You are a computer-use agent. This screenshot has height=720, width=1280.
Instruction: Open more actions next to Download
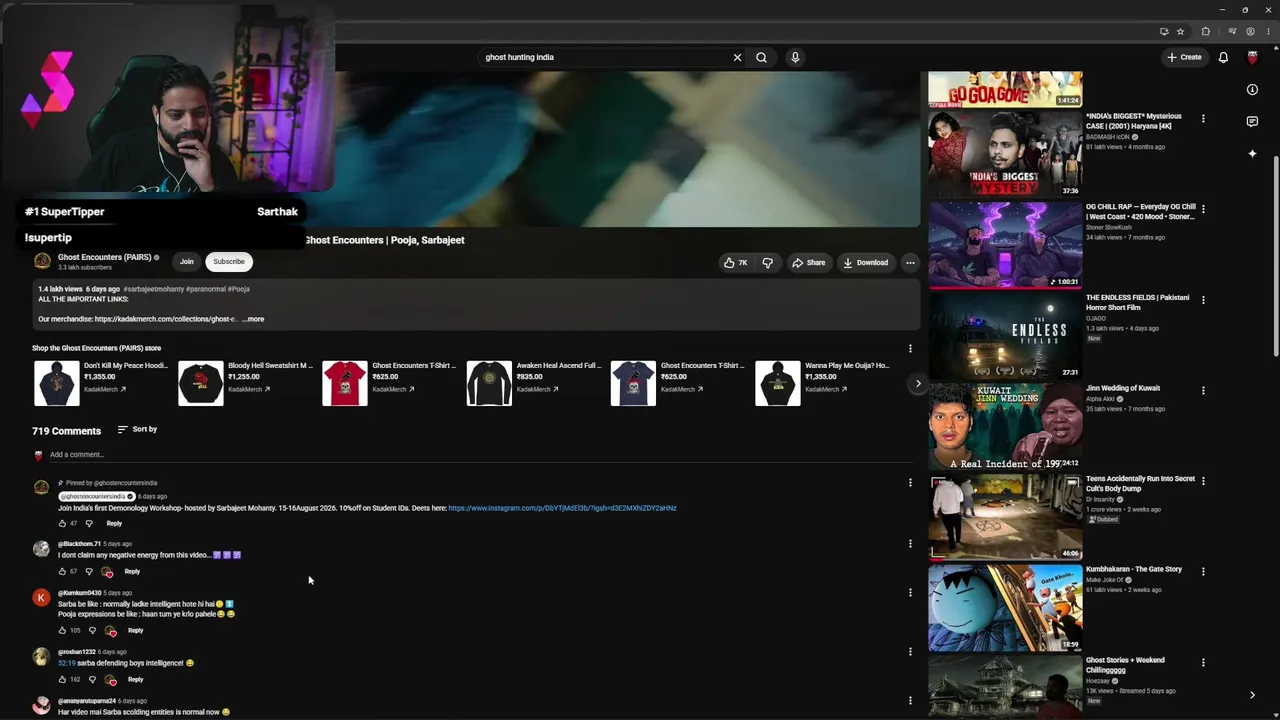[910, 262]
